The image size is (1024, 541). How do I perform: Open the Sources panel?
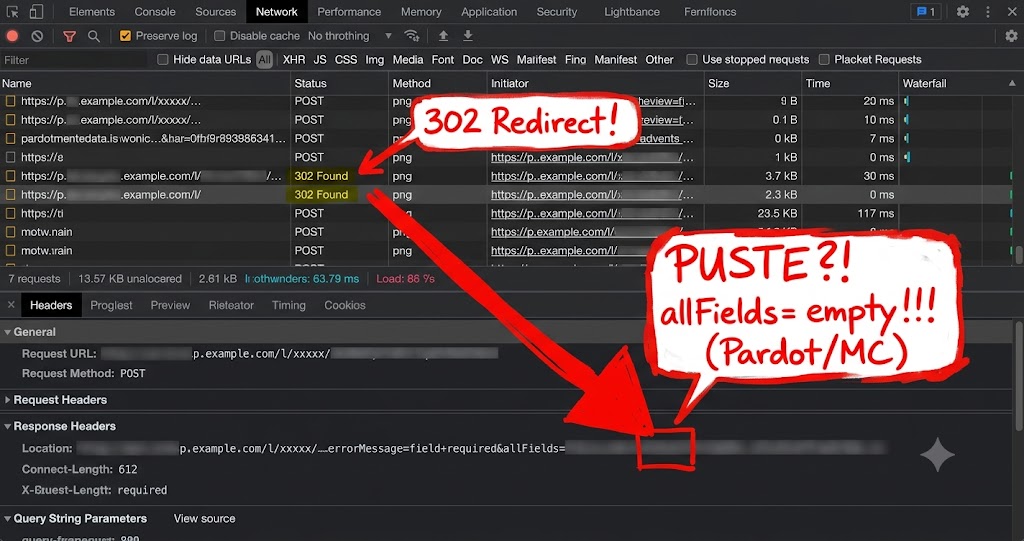(216, 12)
